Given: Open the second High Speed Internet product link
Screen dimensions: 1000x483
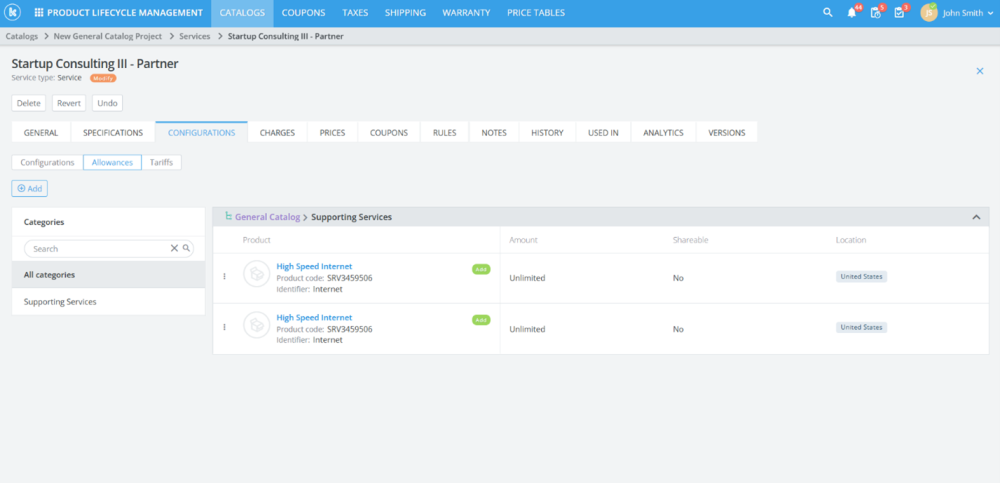Looking at the screenshot, I should point(314,317).
